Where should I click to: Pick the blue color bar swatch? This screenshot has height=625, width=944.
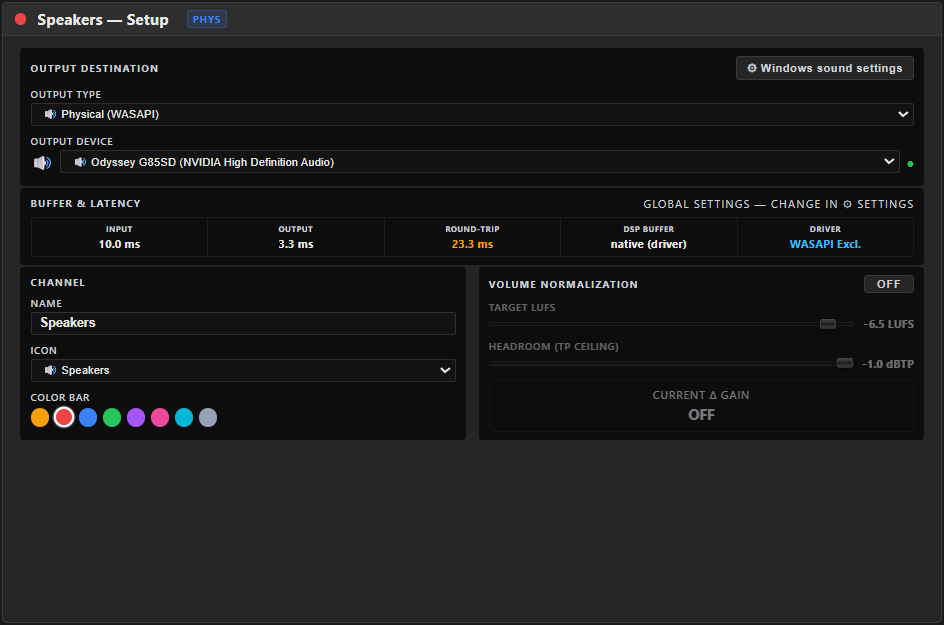88,417
